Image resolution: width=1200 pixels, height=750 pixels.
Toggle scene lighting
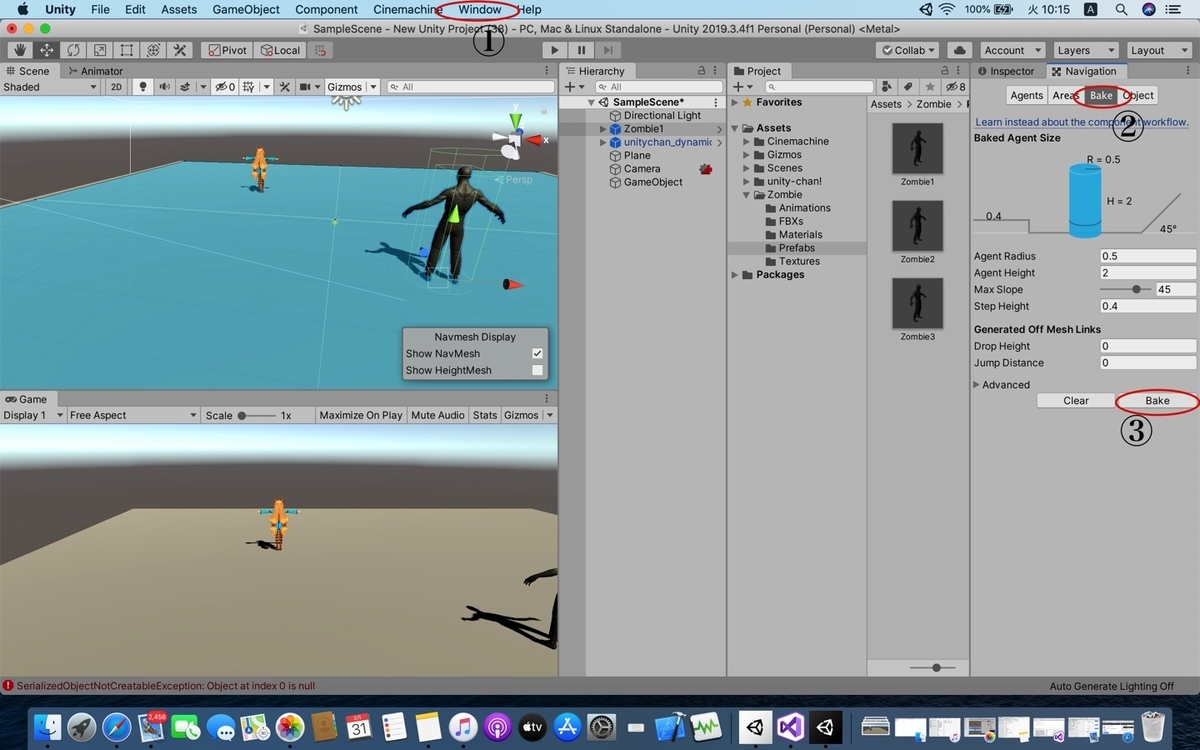point(143,87)
